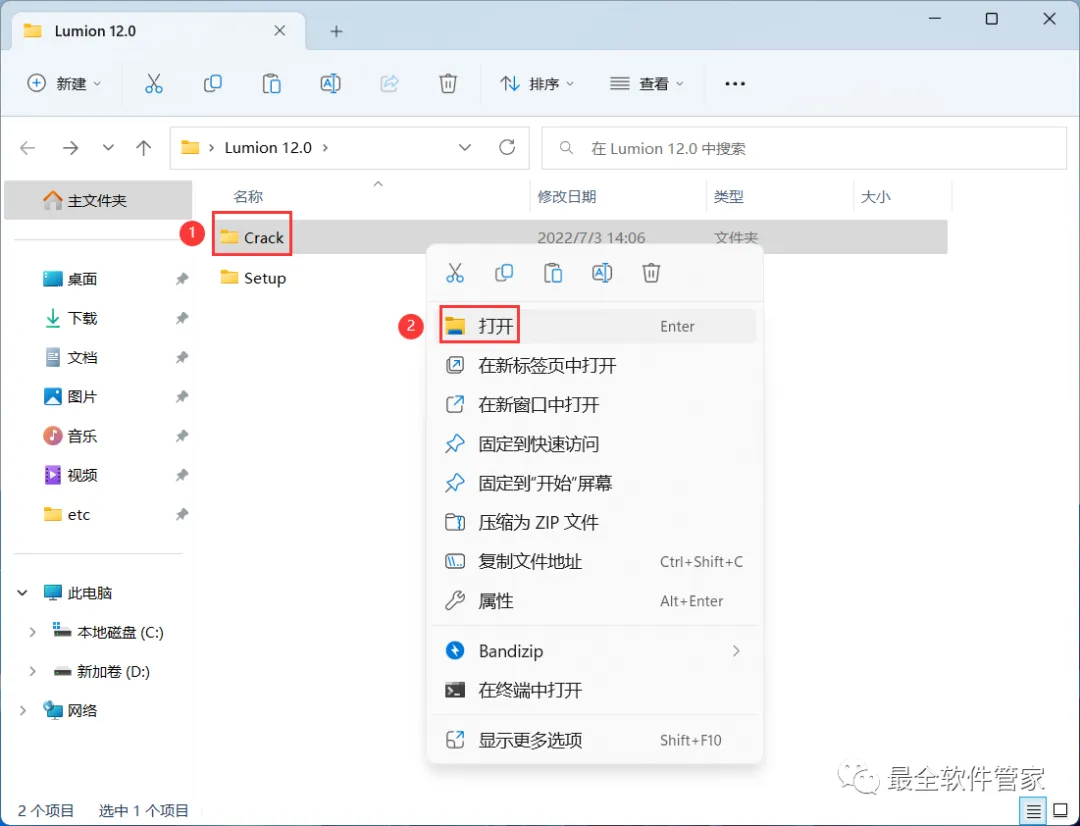Click Paste icon in context menu
1080x826 pixels.
tap(553, 273)
